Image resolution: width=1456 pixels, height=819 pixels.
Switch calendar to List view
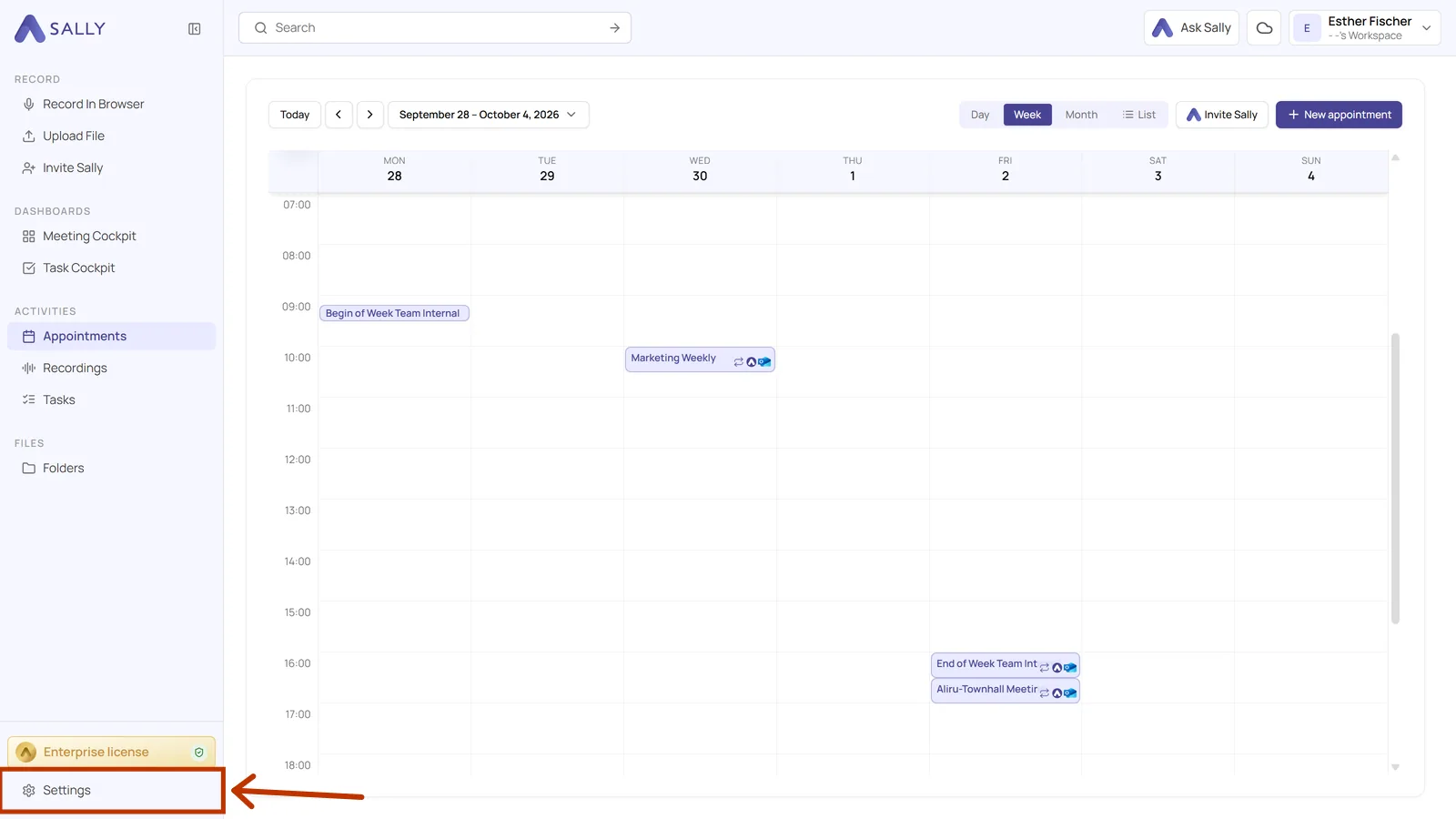1139,115
